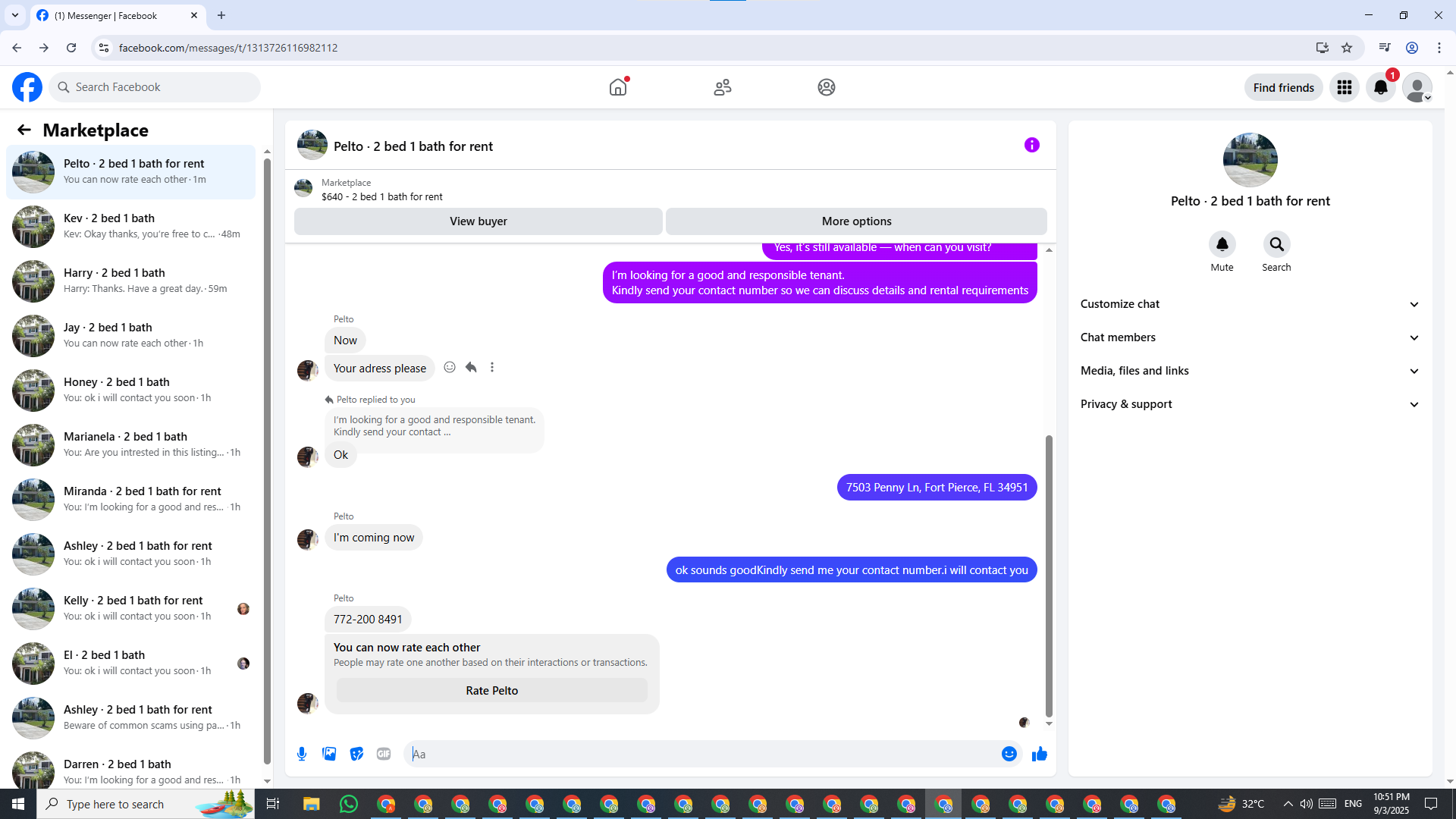Image resolution: width=1456 pixels, height=819 pixels.
Task: Open Miranda · 2 bed 1 bath chat
Action: coord(130,499)
